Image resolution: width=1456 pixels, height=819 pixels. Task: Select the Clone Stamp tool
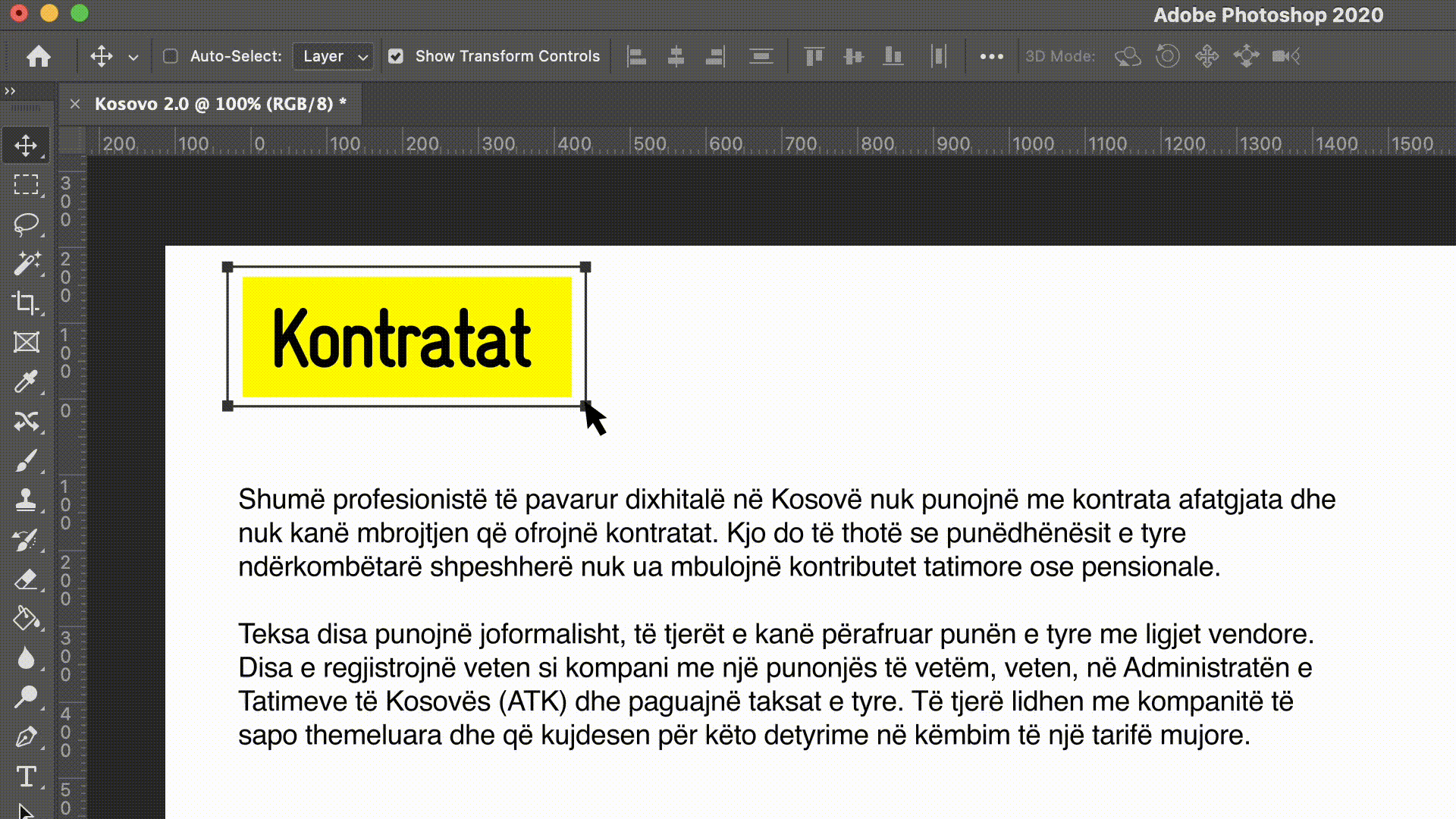27,500
